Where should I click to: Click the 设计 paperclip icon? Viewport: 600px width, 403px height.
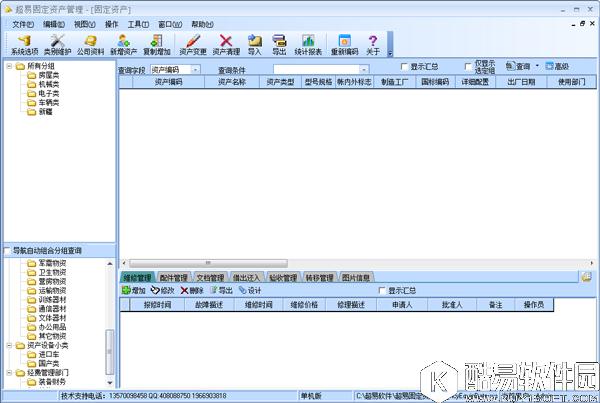click(250, 290)
